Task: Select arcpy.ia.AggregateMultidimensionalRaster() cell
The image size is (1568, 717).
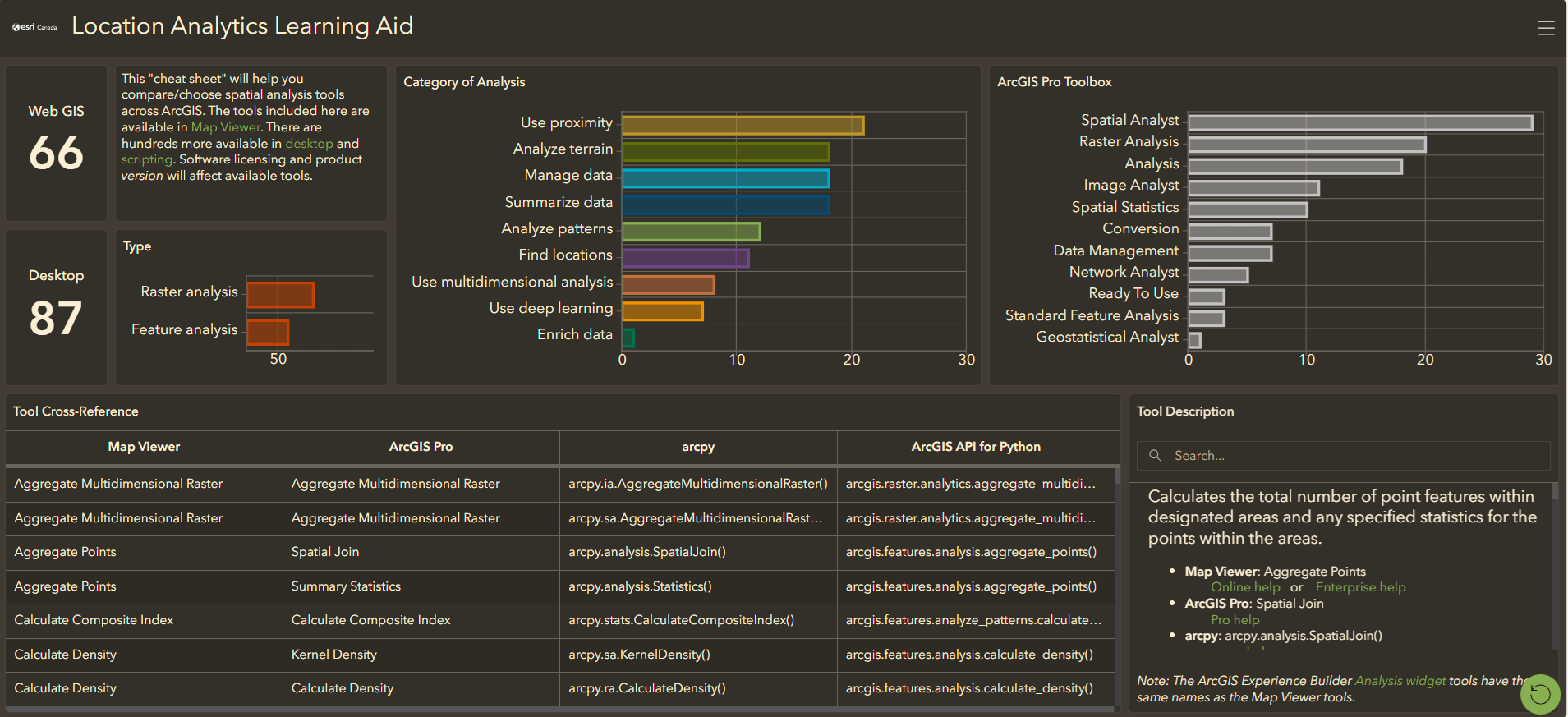Action: 698,484
